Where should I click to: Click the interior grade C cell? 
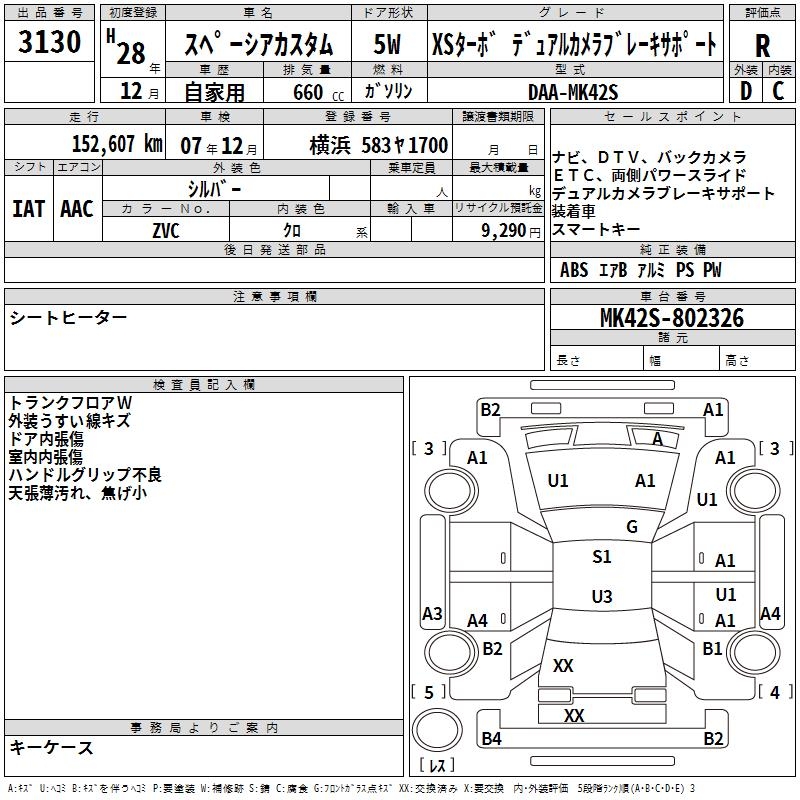[x=778, y=90]
